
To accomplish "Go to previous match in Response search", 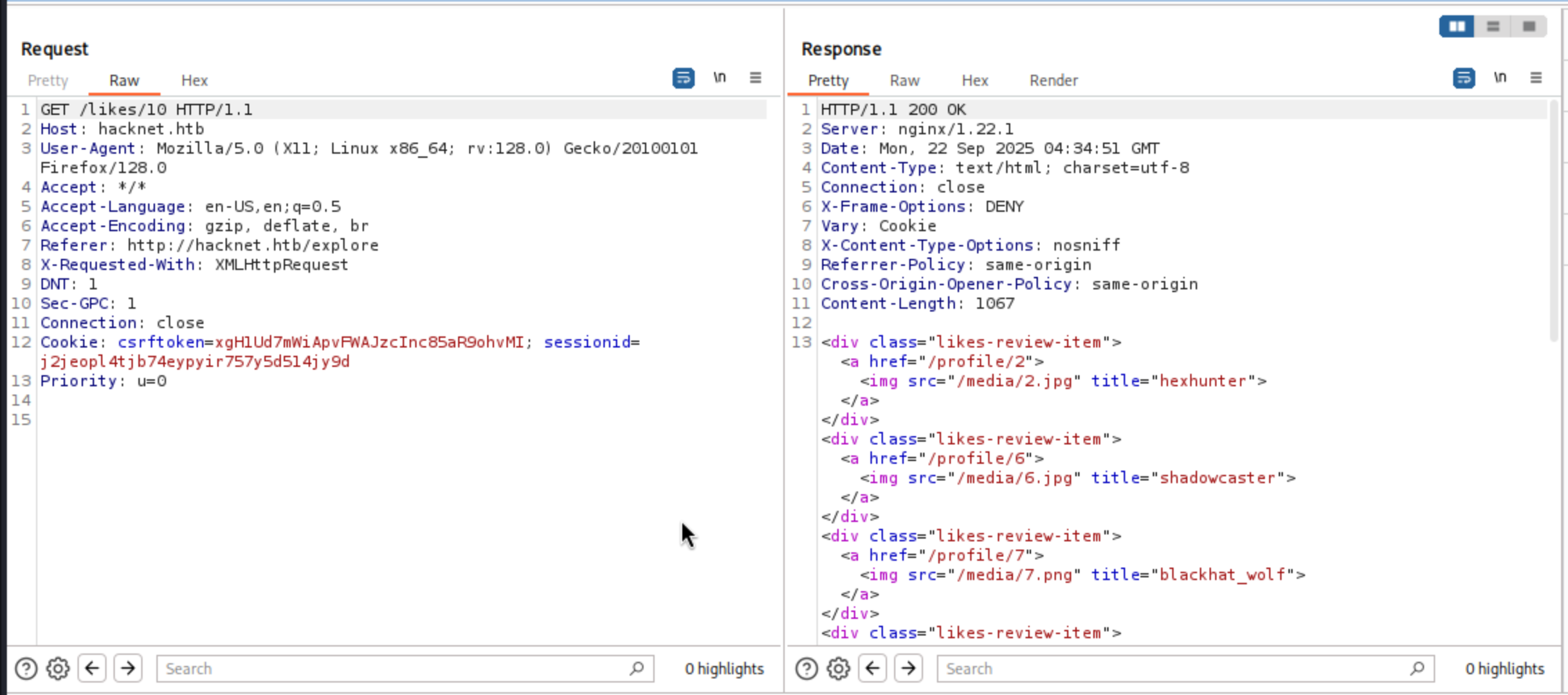I will pyautogui.click(x=873, y=669).
